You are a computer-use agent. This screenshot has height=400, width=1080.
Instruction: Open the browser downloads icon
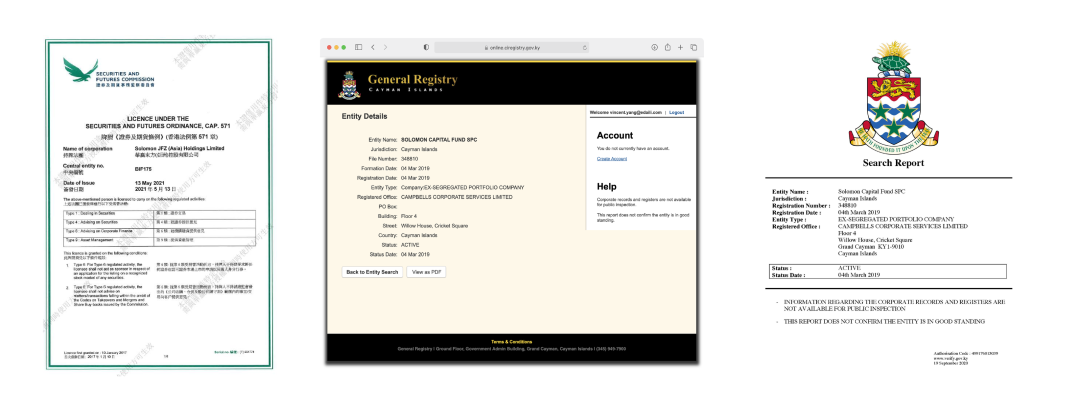[654, 48]
